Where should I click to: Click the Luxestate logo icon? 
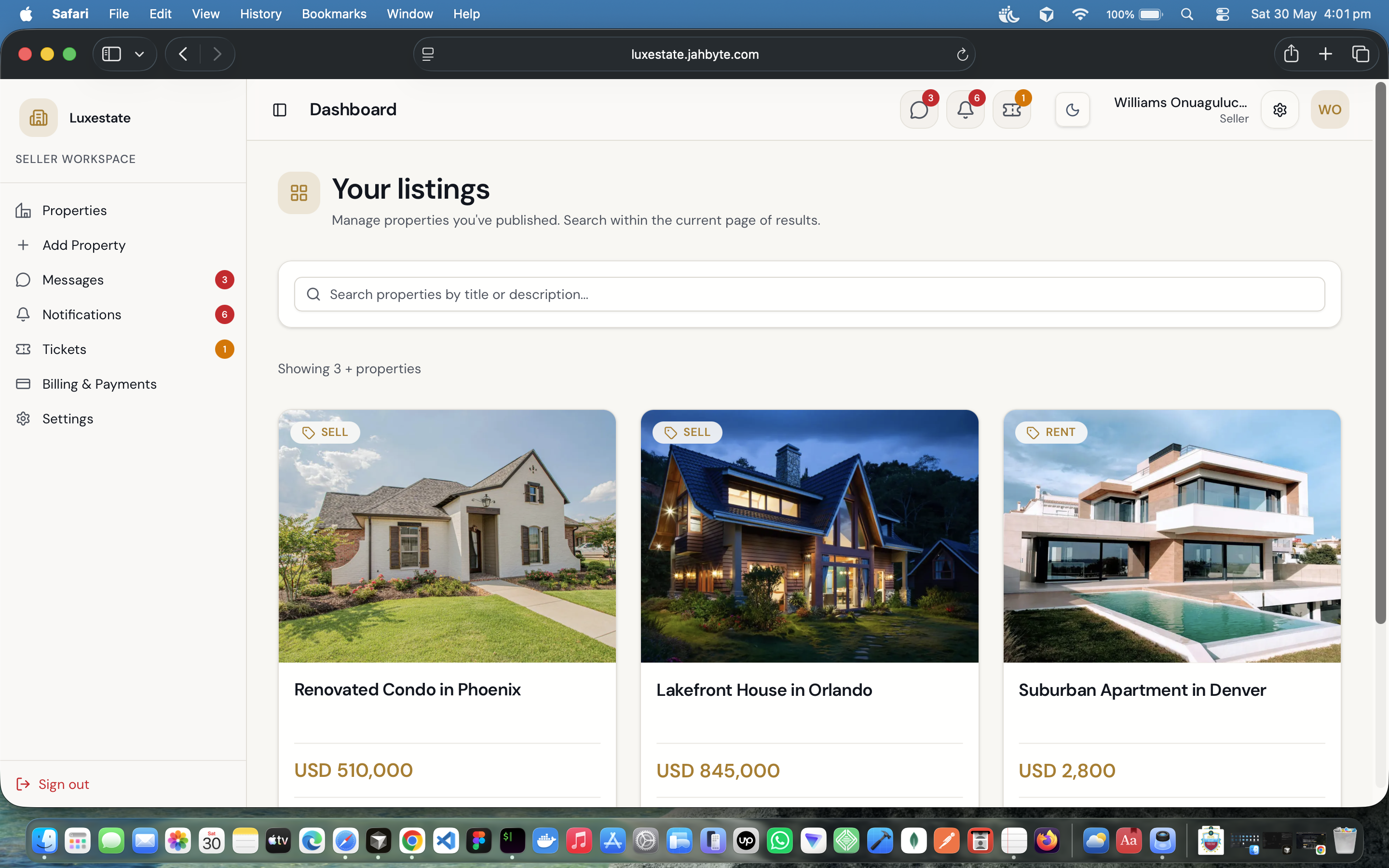(x=39, y=118)
